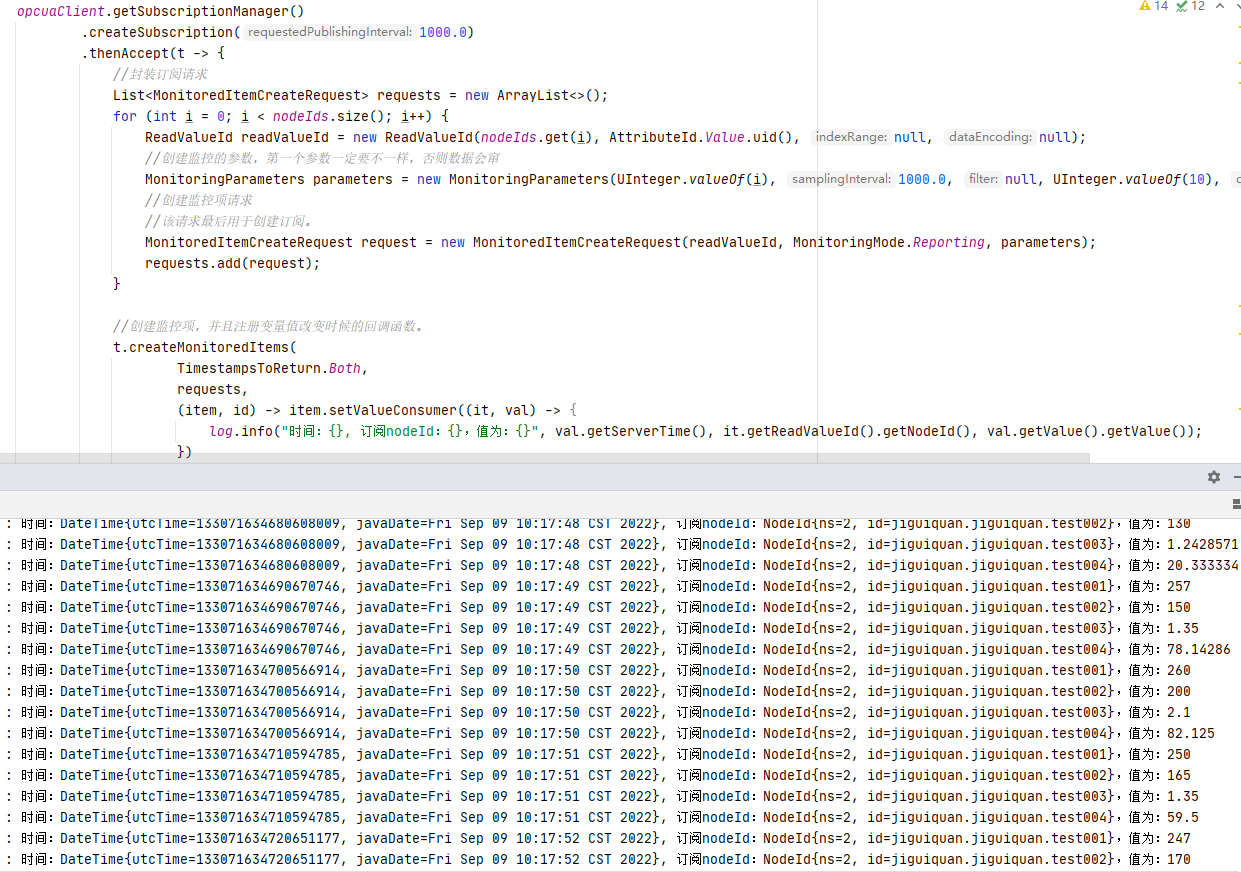Screen dimensions: 1241x872
Task: Click console row with value 260
Action: pos(620,670)
